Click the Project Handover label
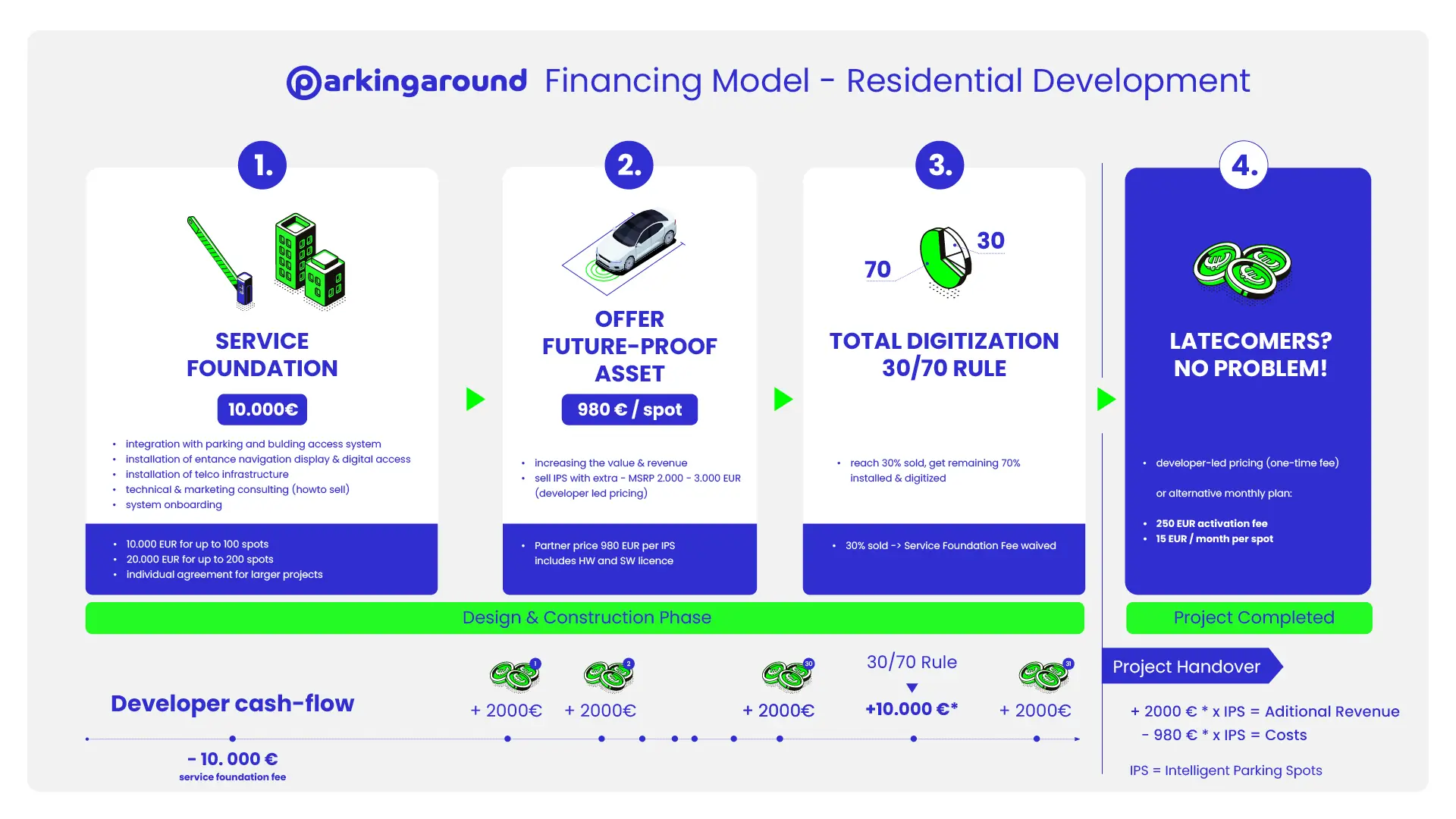The height and width of the screenshot is (819, 1456). (x=1191, y=667)
